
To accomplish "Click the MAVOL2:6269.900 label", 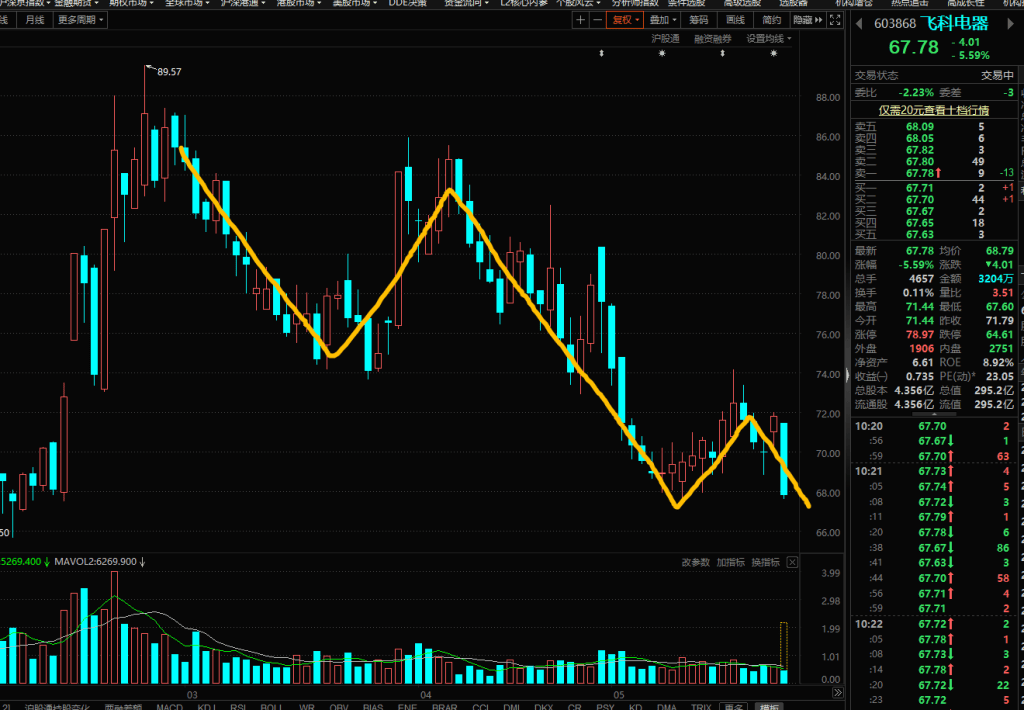I will tap(95, 562).
